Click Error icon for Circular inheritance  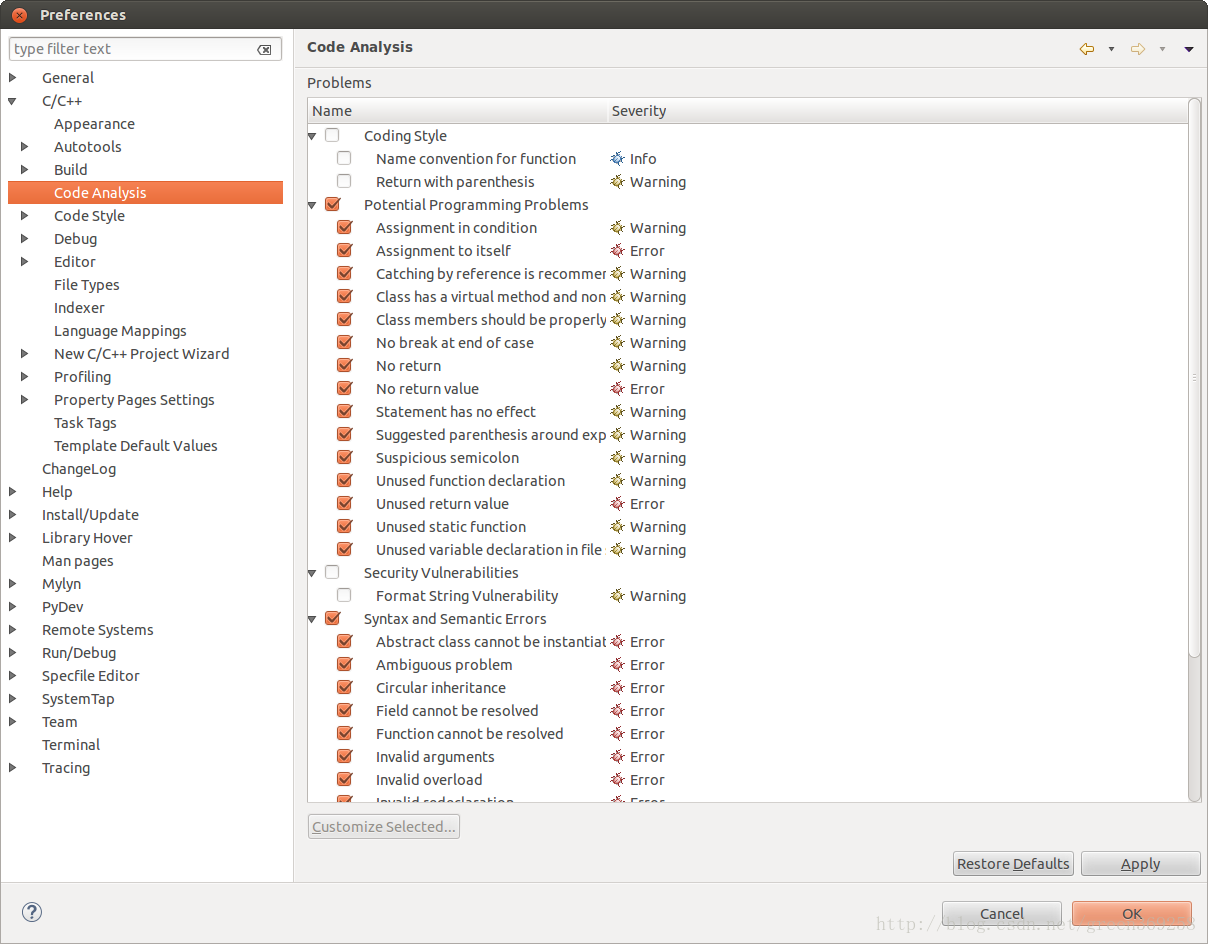(618, 688)
